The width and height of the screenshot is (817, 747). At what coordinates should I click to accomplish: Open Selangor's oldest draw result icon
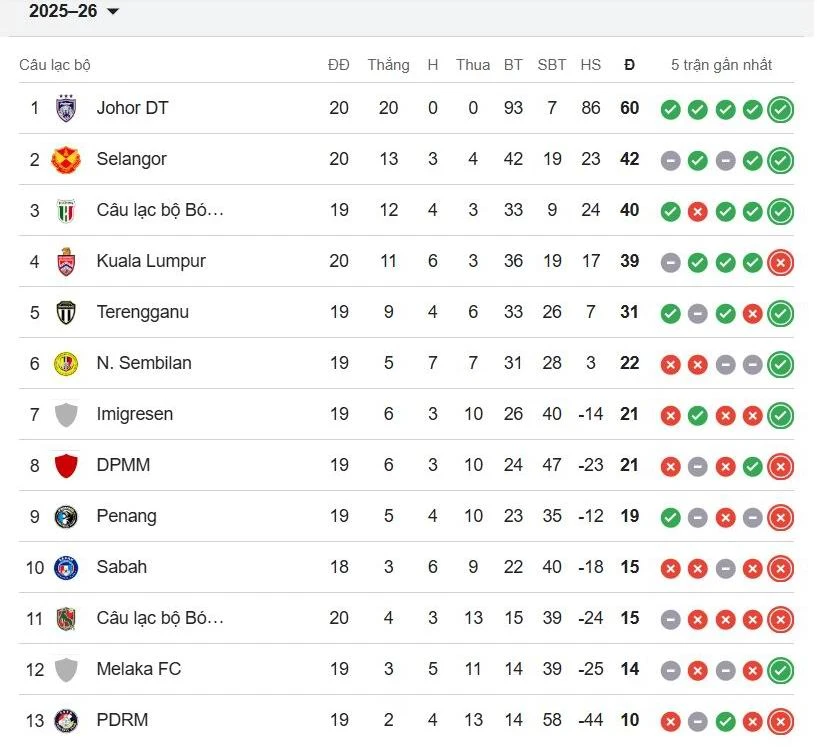click(671, 160)
